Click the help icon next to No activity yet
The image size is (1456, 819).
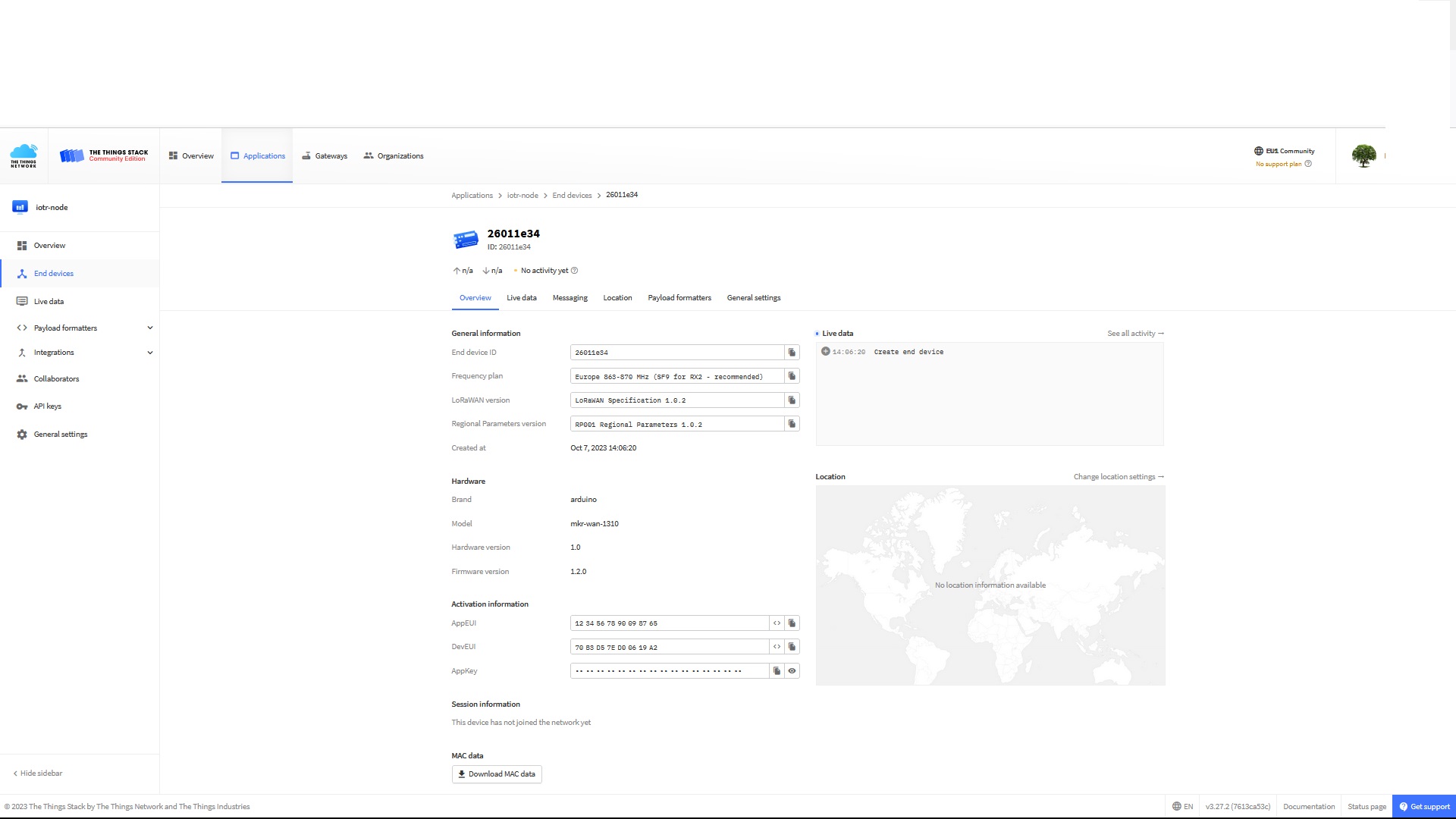point(574,271)
